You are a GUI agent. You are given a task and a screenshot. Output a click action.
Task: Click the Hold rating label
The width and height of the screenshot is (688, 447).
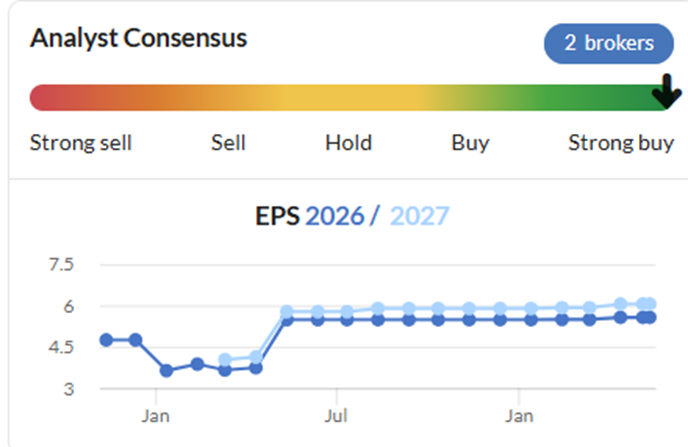348,143
